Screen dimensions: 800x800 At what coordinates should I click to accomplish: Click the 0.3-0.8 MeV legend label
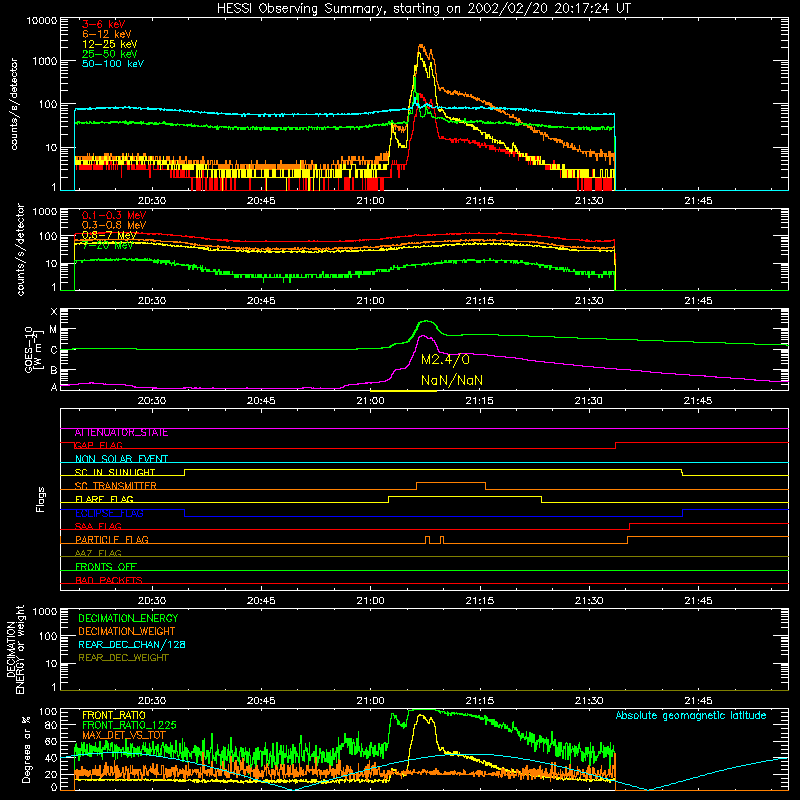tap(114, 225)
